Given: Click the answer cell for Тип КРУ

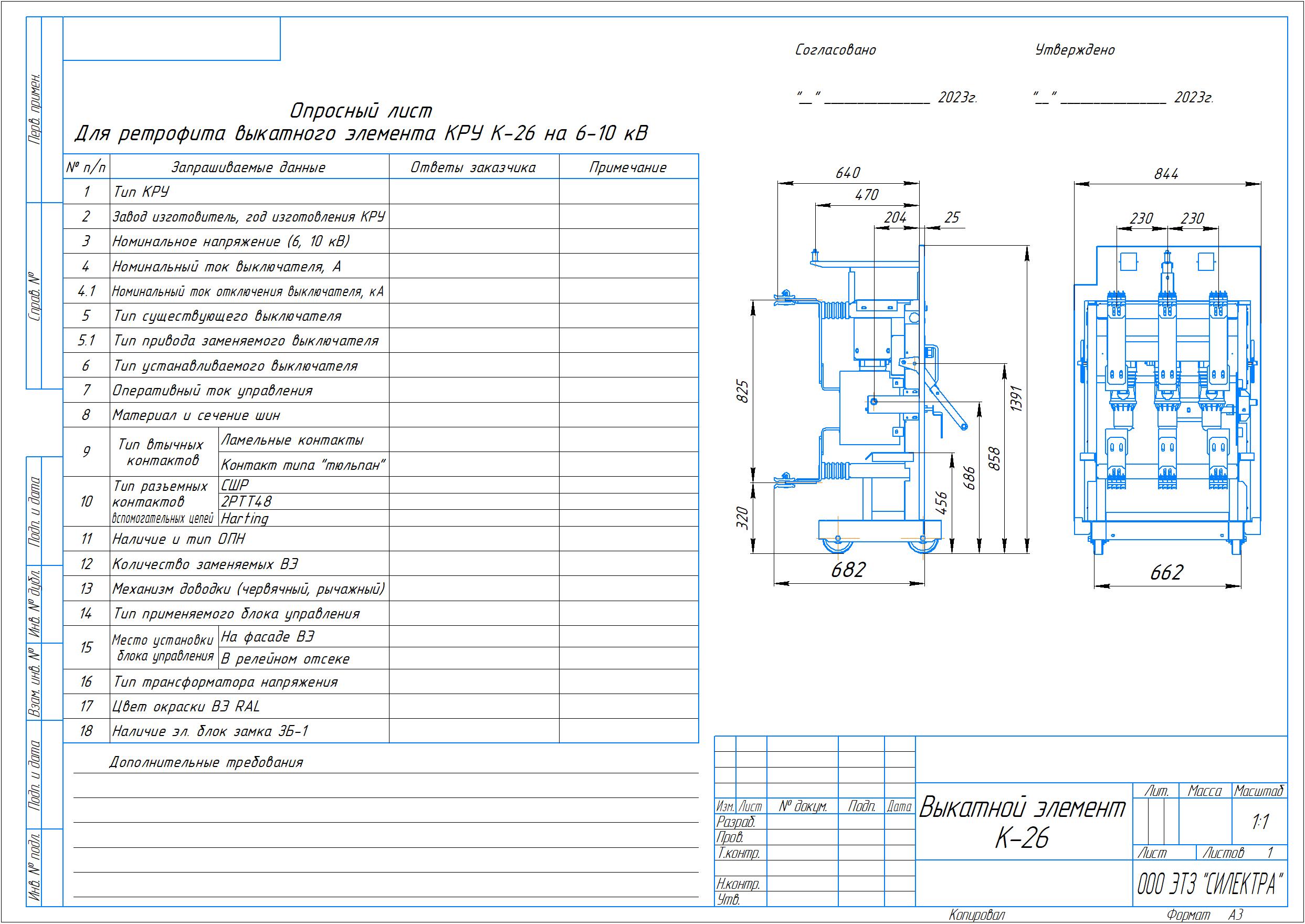Looking at the screenshot, I should click(474, 191).
